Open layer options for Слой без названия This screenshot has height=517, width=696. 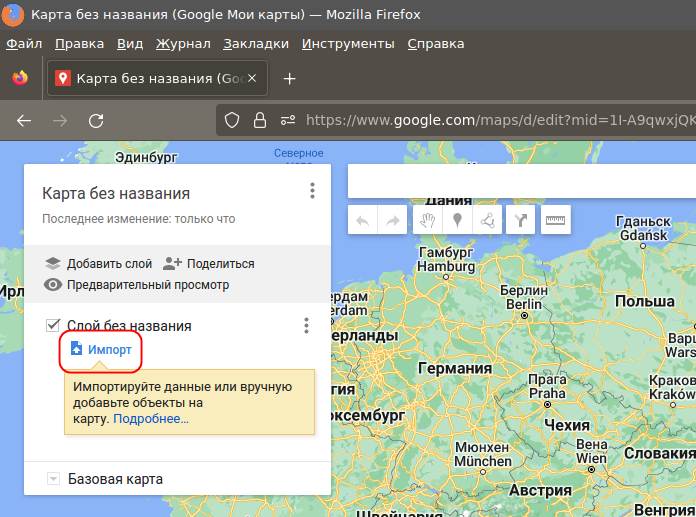click(306, 325)
